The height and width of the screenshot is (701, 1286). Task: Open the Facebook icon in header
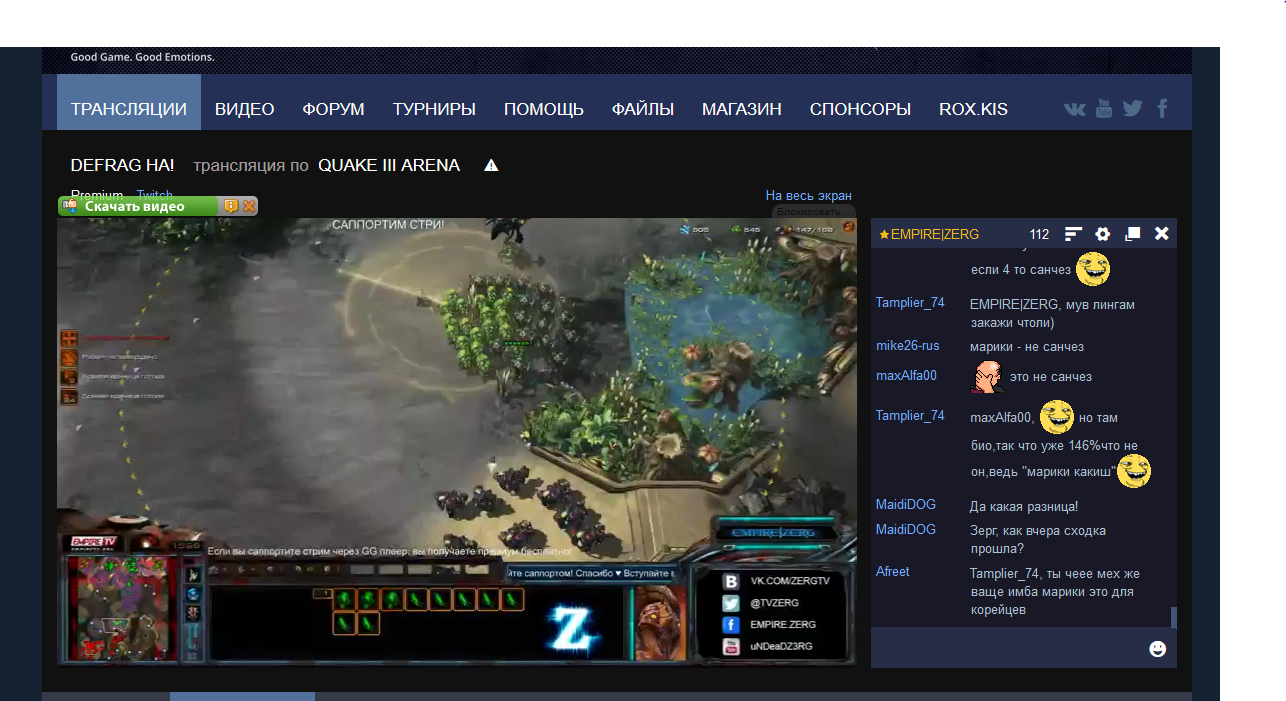(x=1163, y=108)
